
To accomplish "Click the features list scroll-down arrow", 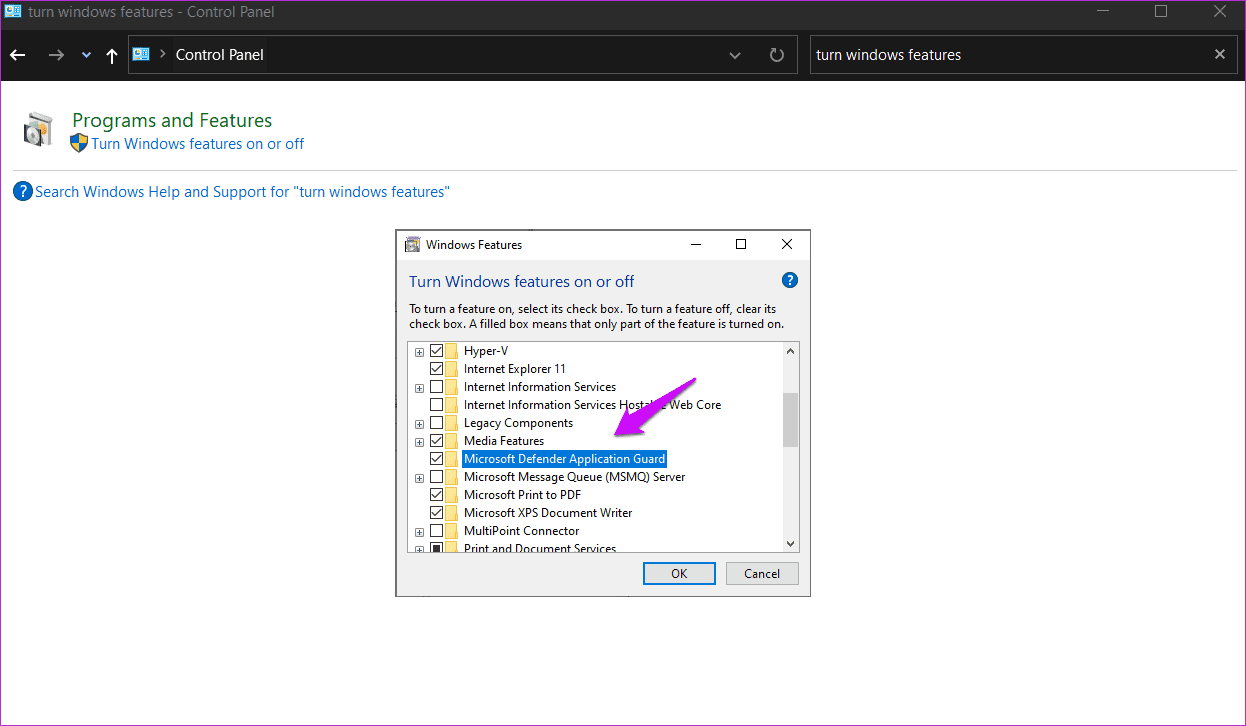I will [791, 543].
